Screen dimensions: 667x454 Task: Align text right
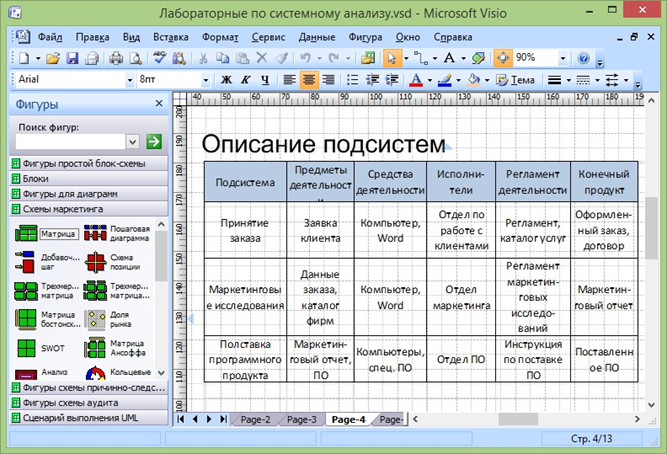coord(328,80)
